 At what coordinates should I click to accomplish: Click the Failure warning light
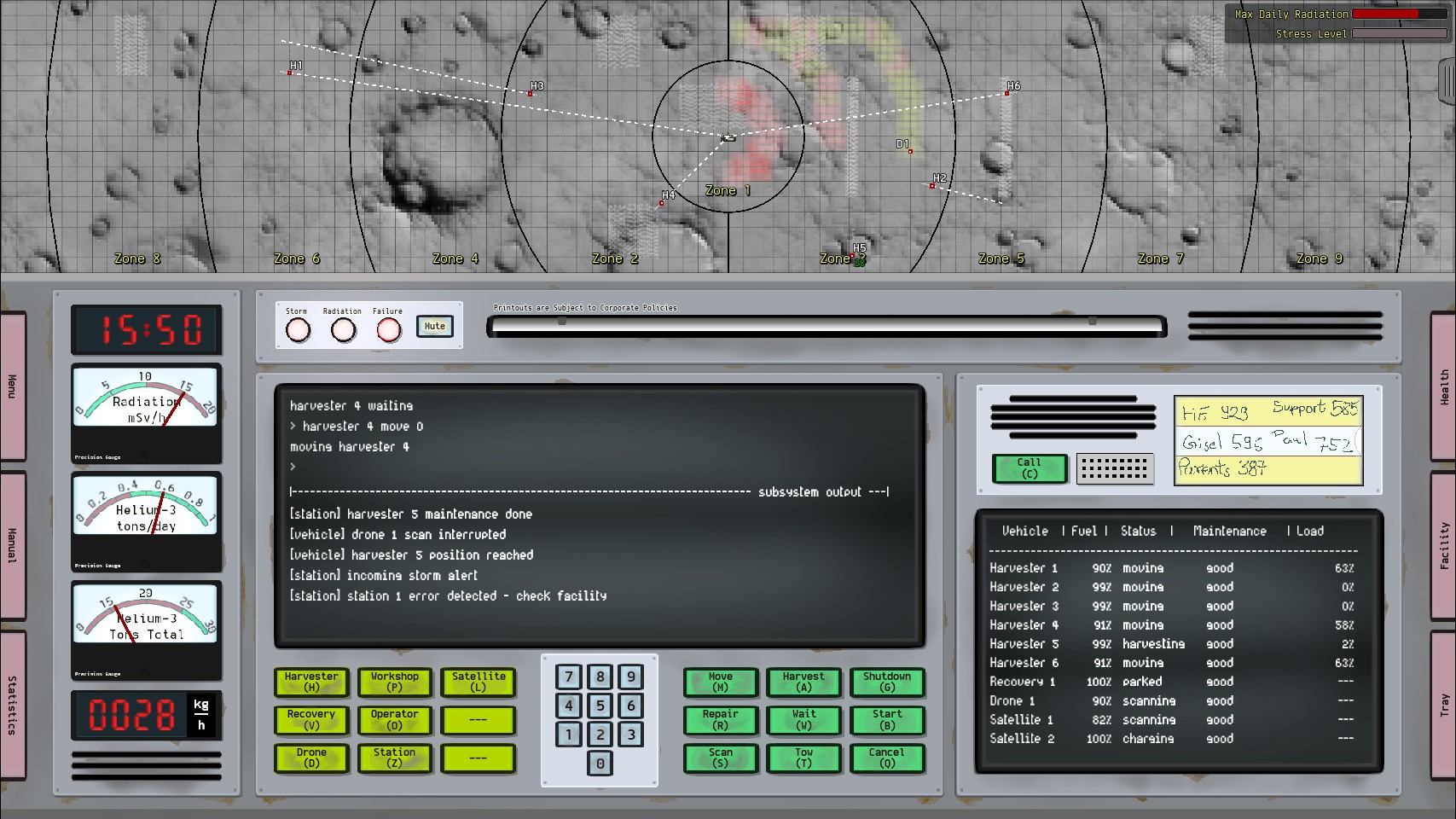pos(388,329)
